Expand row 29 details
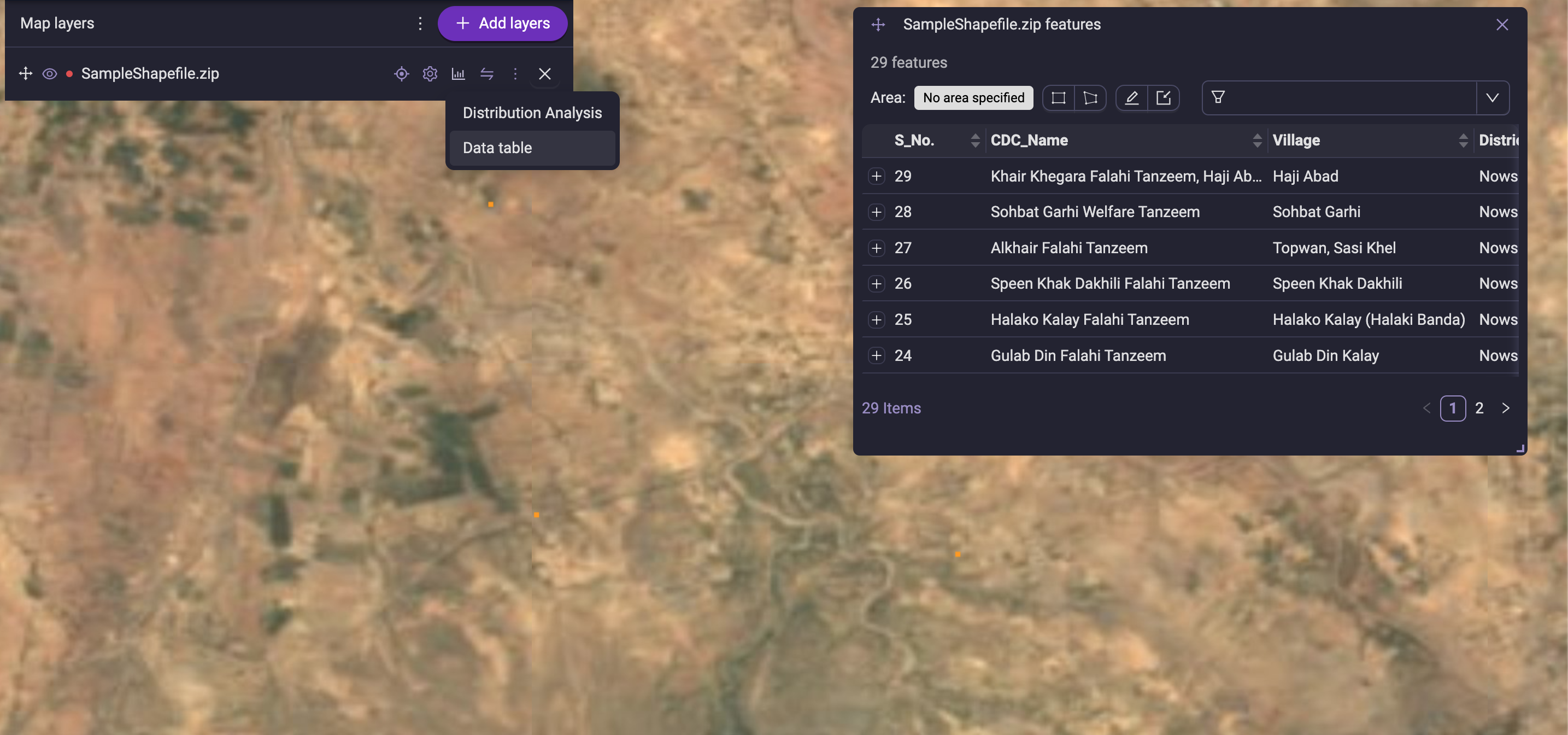Screen dimensions: 1568x735 coord(877,176)
